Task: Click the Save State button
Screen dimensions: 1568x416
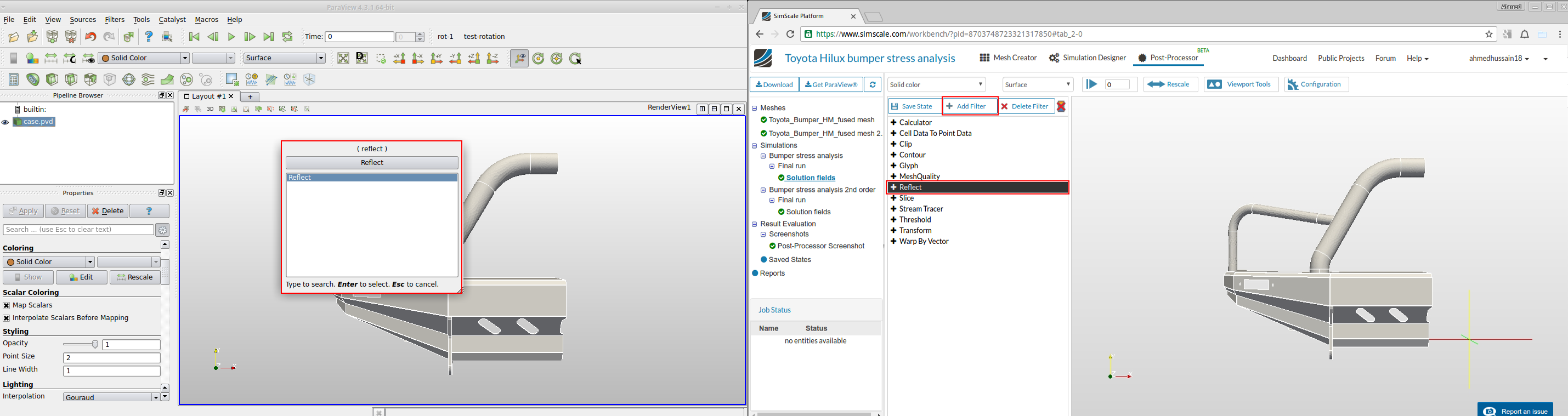Action: [x=914, y=106]
